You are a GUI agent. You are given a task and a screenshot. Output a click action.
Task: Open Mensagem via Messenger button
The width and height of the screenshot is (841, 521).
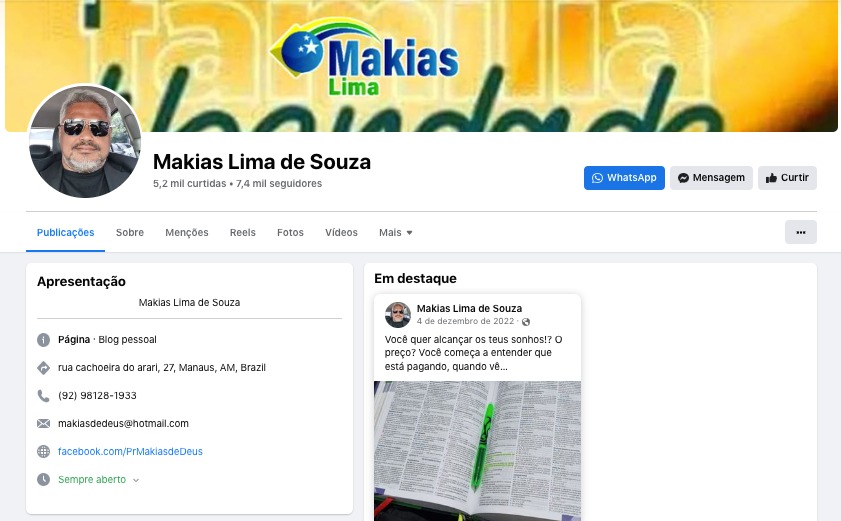click(711, 178)
